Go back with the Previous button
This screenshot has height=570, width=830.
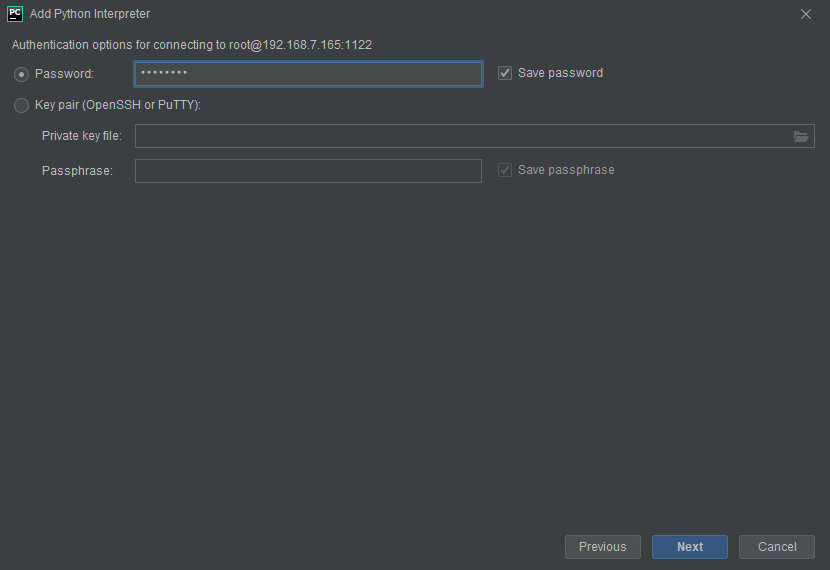coord(602,547)
